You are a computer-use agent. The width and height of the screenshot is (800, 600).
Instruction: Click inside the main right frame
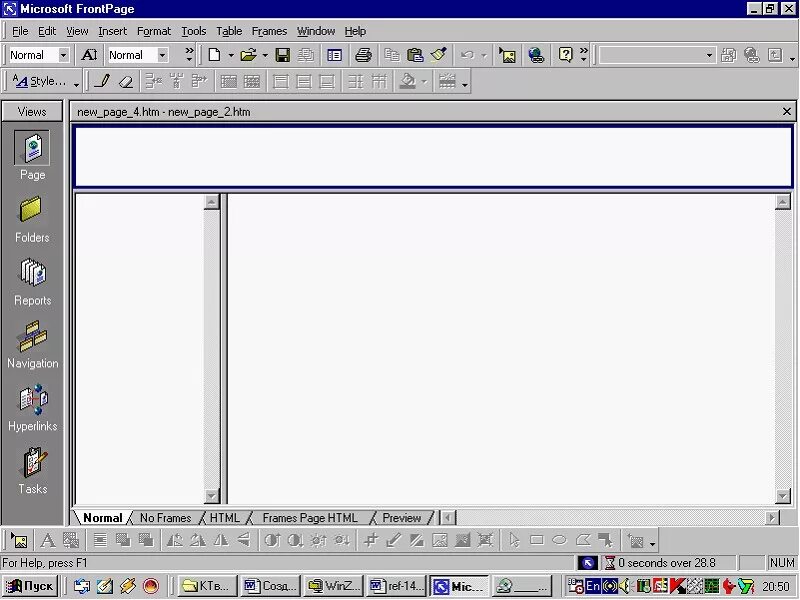click(502, 349)
